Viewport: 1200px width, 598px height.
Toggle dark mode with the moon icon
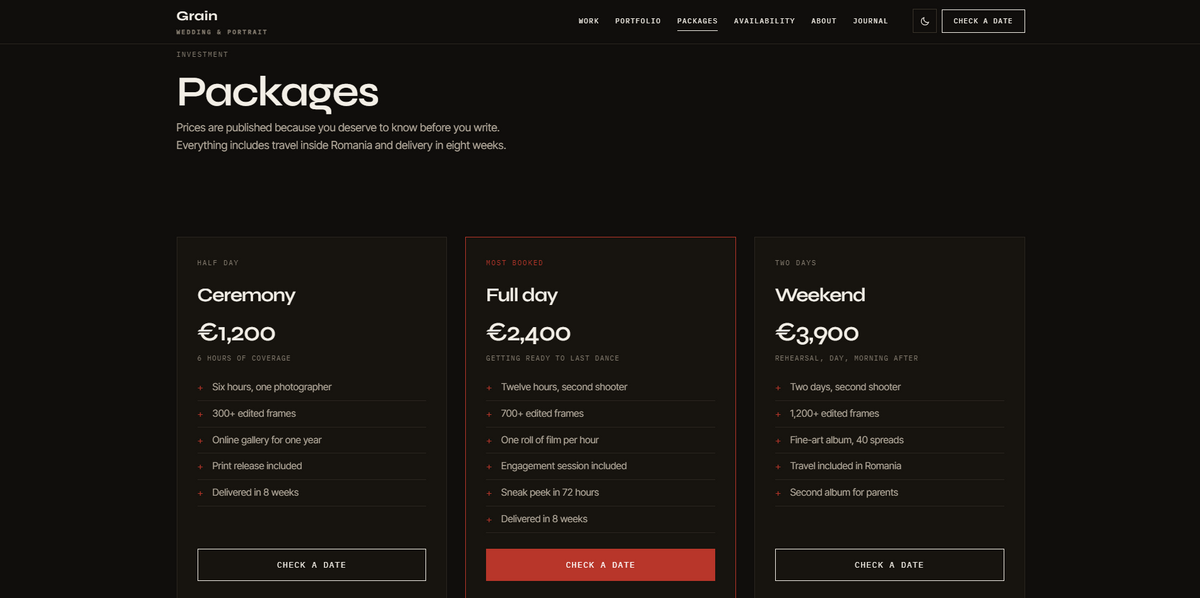924,21
